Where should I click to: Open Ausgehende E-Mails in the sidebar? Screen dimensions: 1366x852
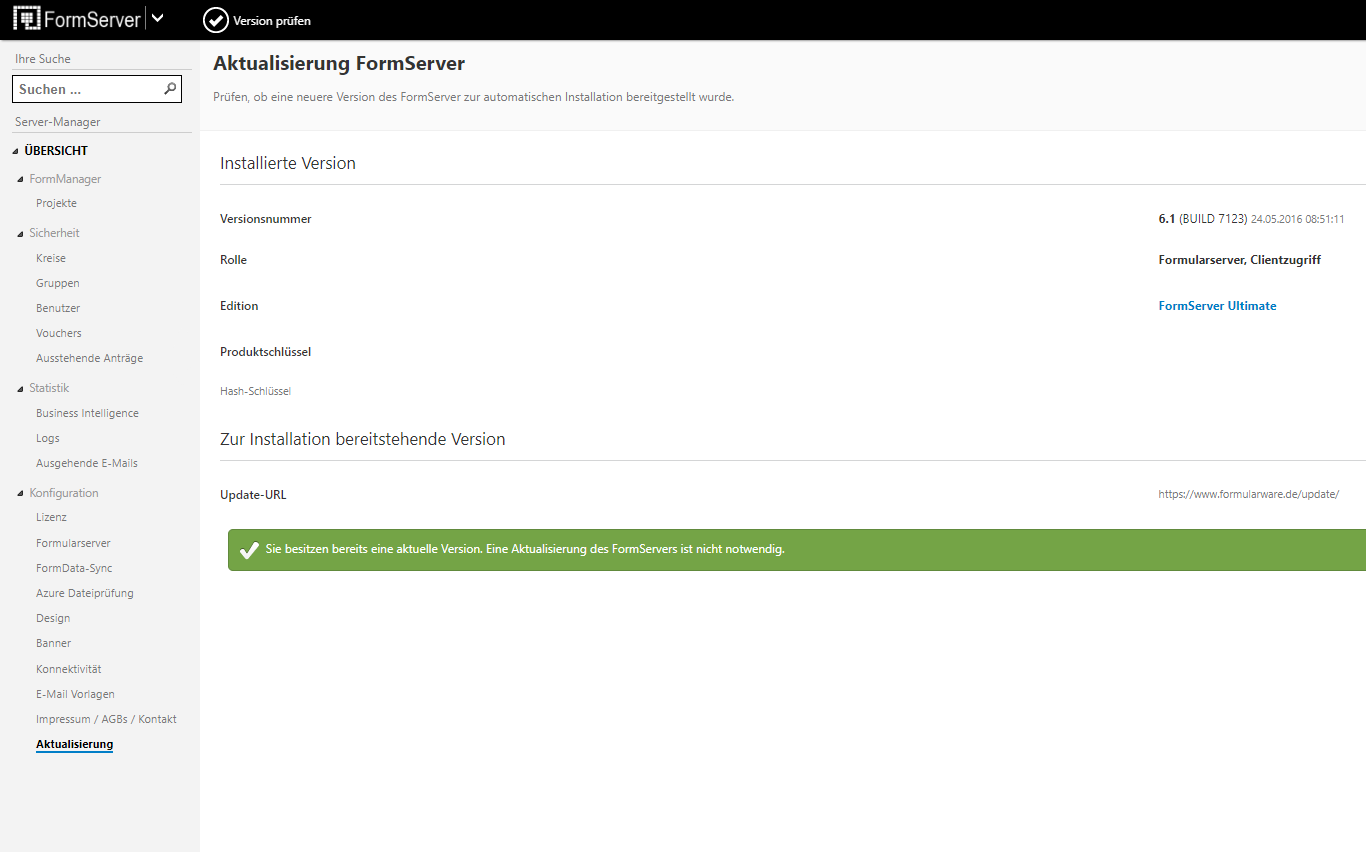tap(87, 463)
